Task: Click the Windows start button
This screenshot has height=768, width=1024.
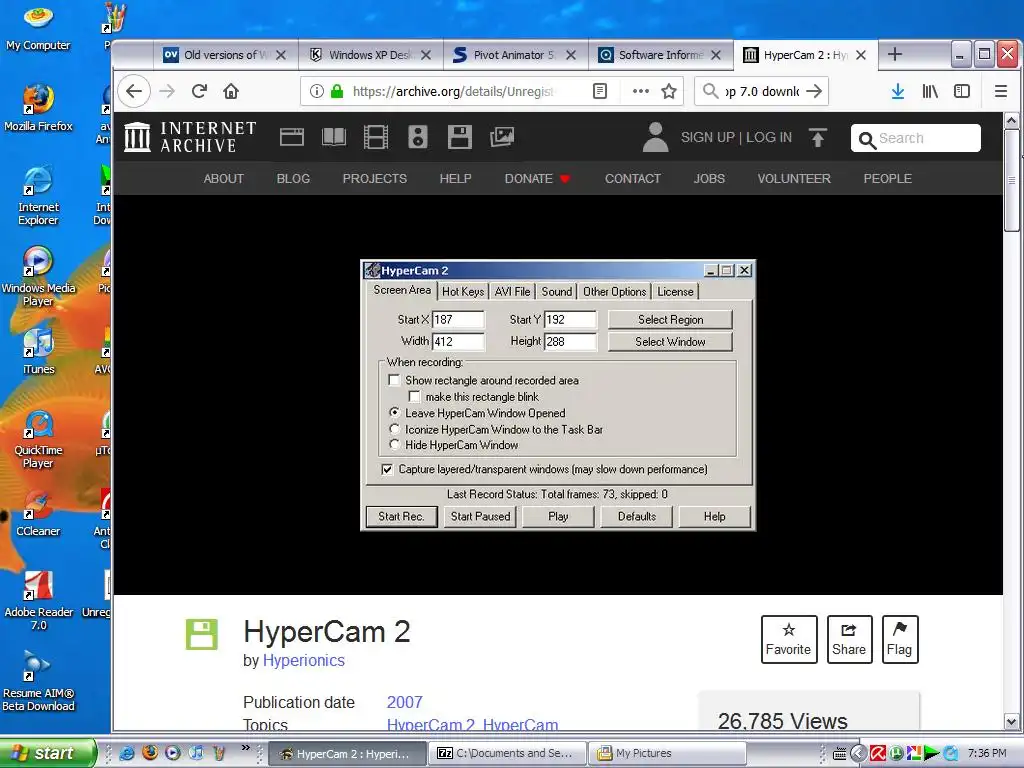Action: 48,753
